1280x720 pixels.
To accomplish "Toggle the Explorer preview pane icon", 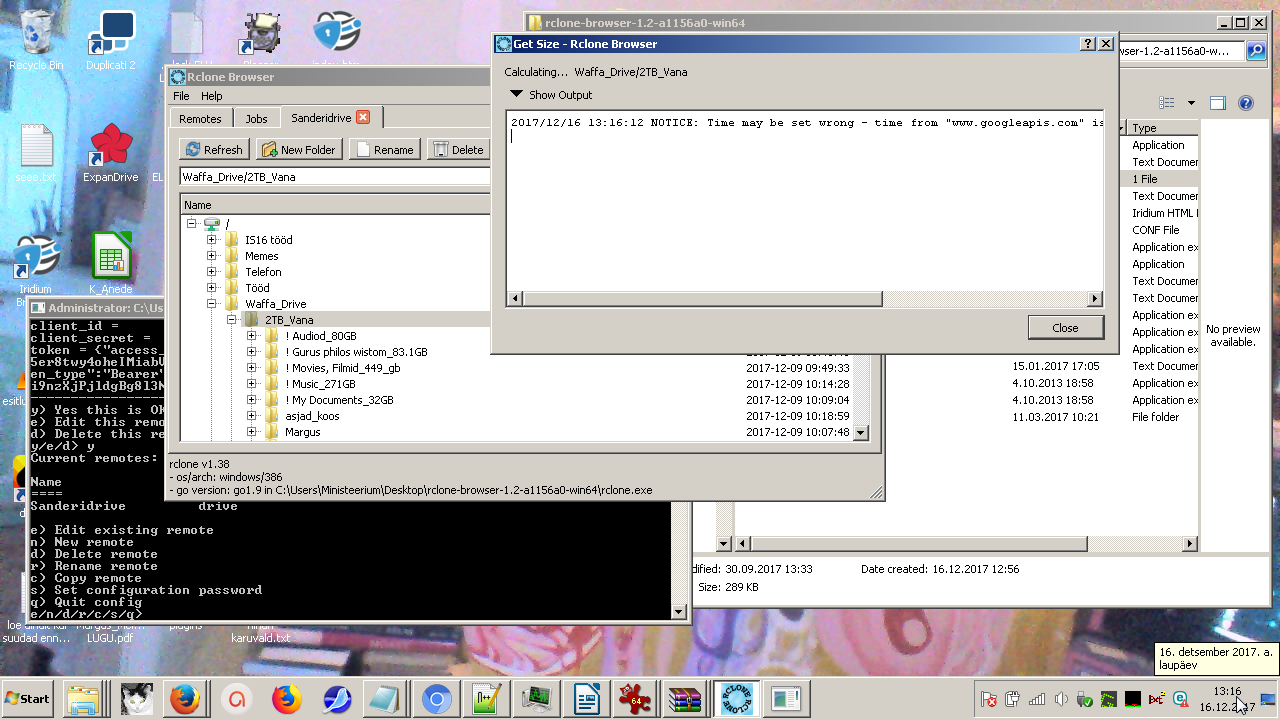I will click(1217, 103).
